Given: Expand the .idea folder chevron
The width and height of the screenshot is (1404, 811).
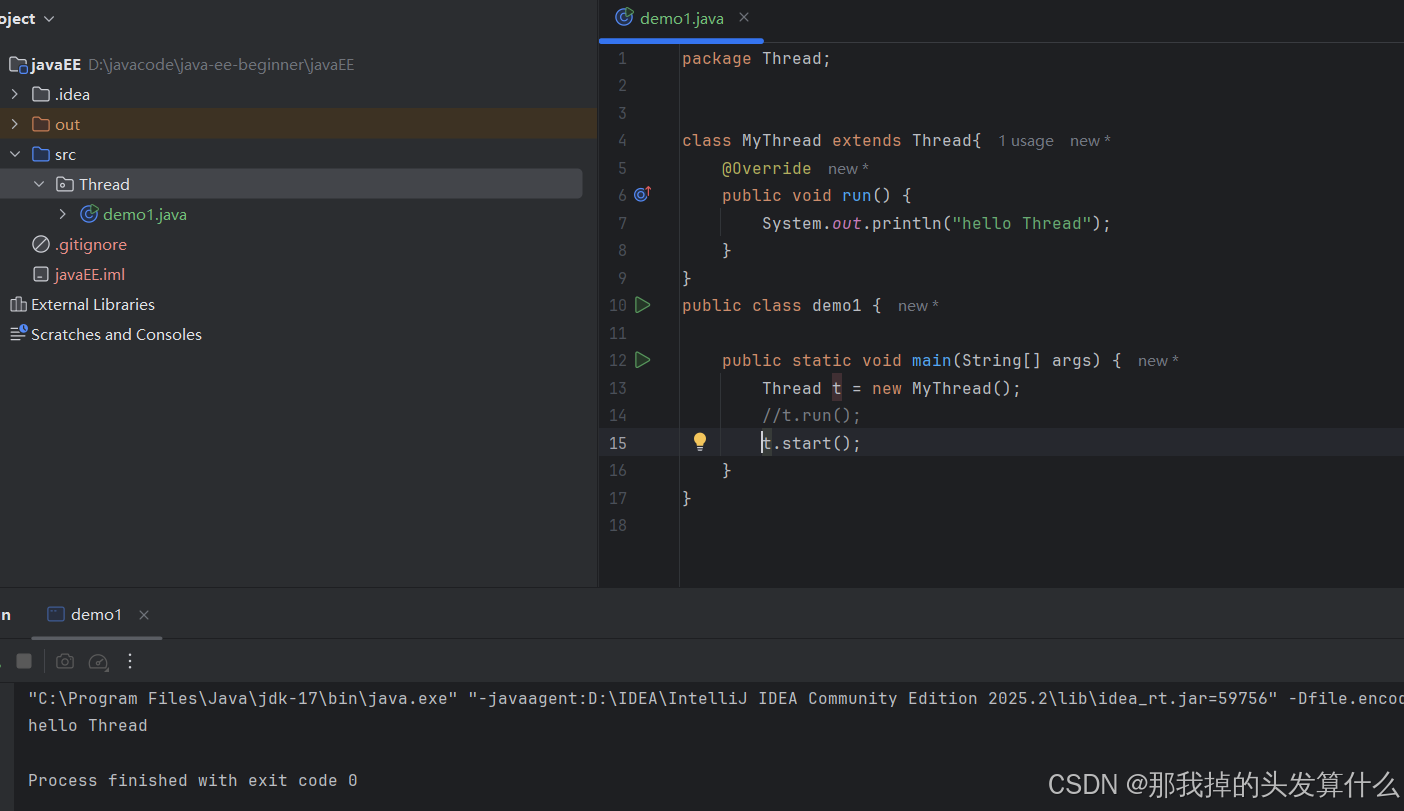Looking at the screenshot, I should (x=14, y=94).
